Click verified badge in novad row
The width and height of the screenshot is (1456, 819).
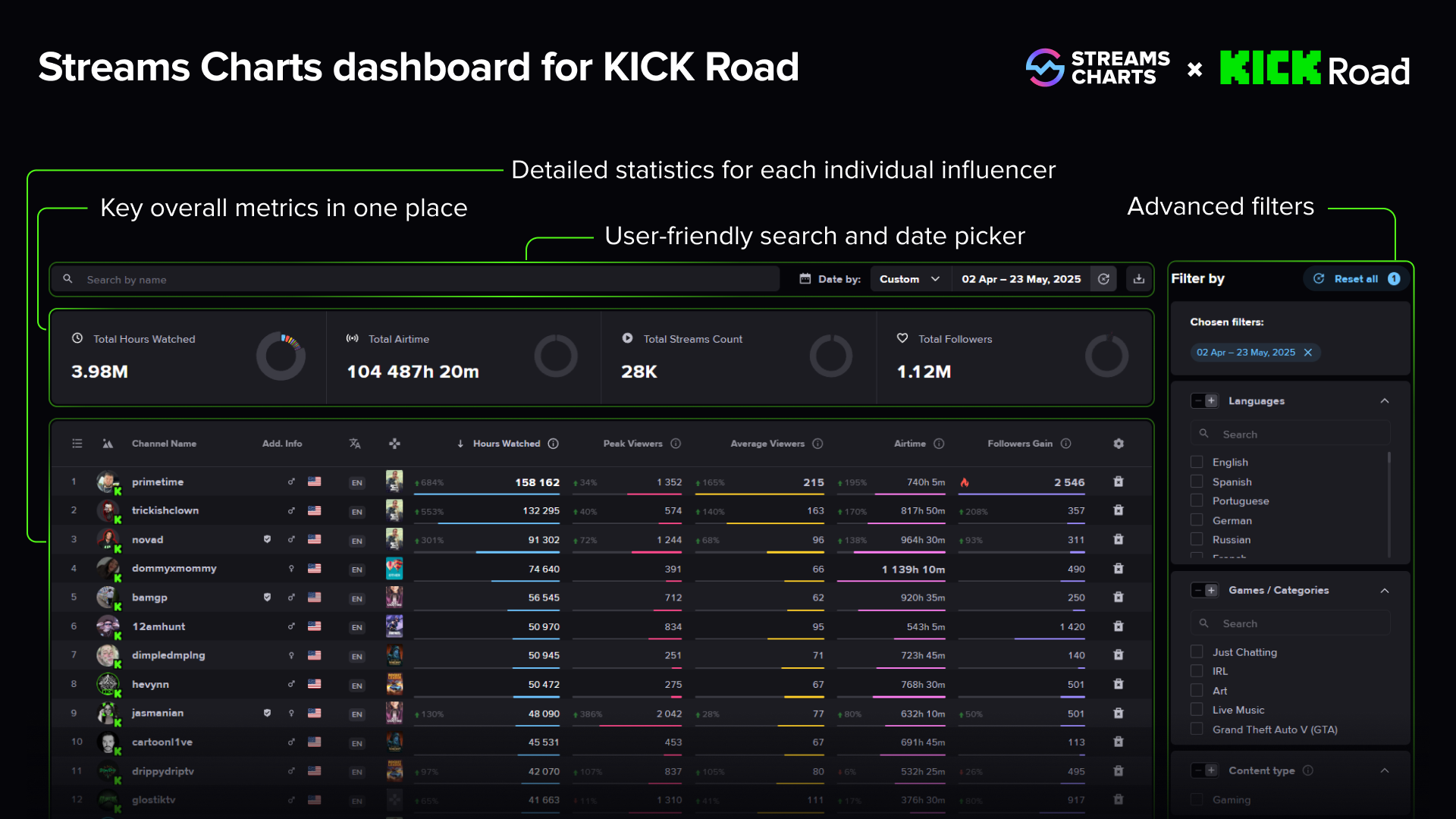tap(267, 539)
